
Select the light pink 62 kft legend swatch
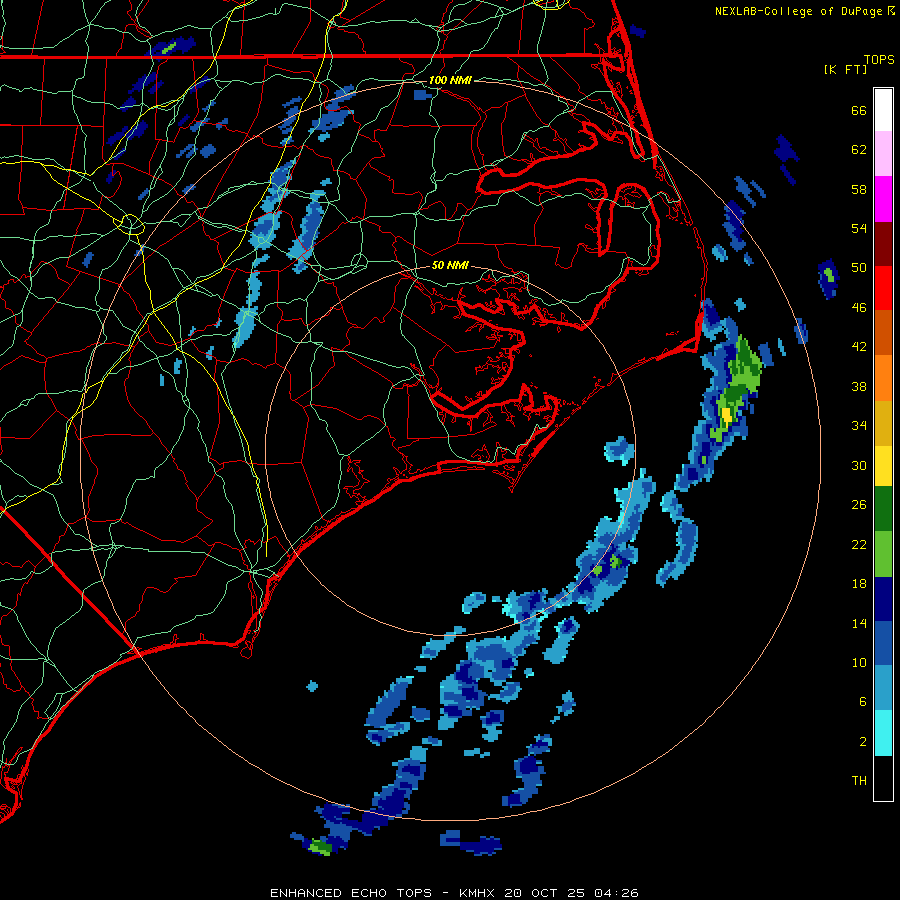(x=883, y=153)
